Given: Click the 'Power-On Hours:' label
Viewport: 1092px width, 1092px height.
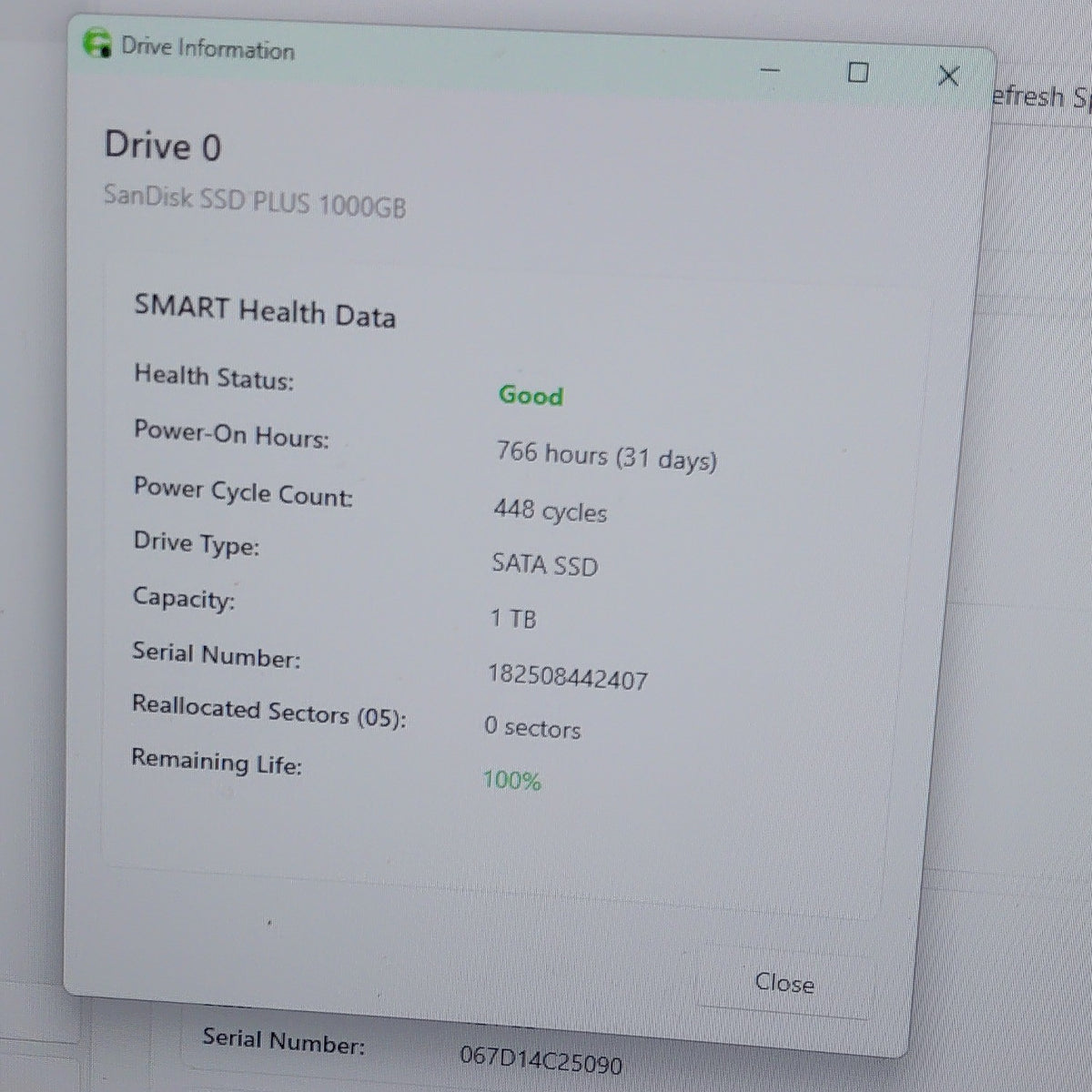Looking at the screenshot, I should click(x=231, y=433).
